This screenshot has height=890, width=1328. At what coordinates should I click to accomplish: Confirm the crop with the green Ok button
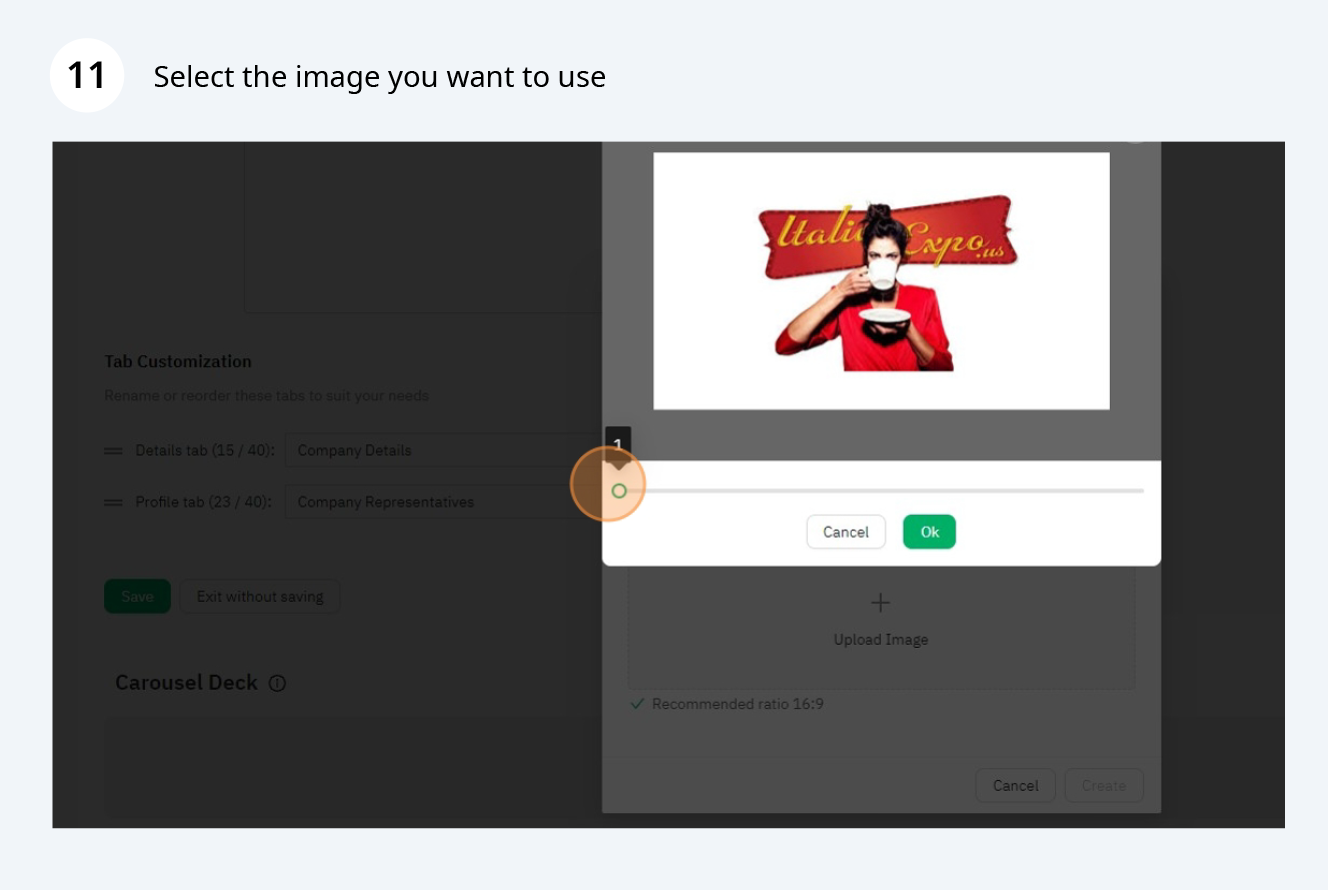pos(929,532)
